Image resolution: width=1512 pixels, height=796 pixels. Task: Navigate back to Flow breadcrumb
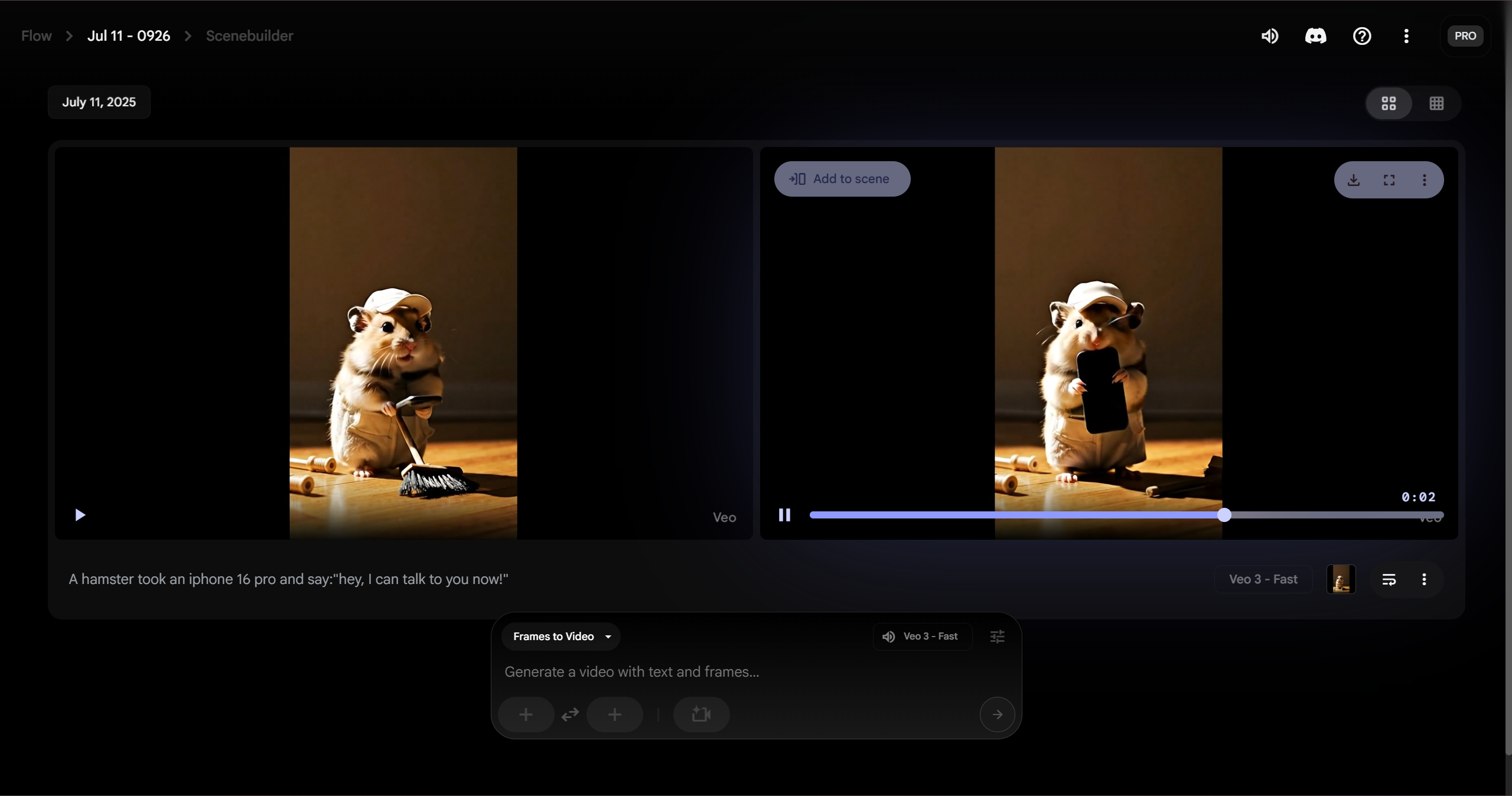[x=36, y=36]
